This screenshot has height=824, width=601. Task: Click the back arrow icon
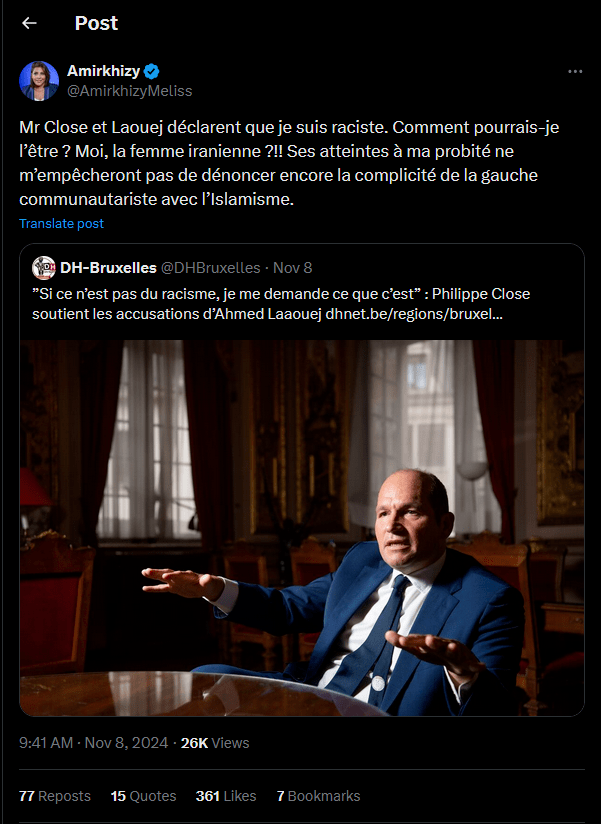pyautogui.click(x=30, y=23)
